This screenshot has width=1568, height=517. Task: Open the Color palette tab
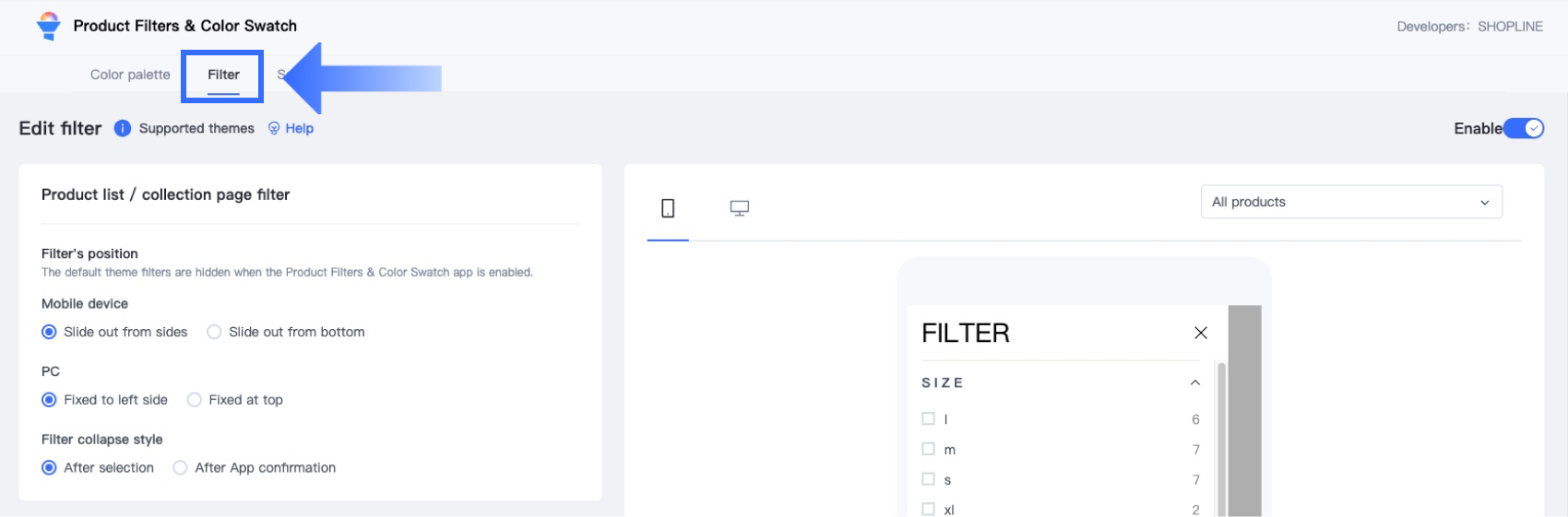[130, 75]
